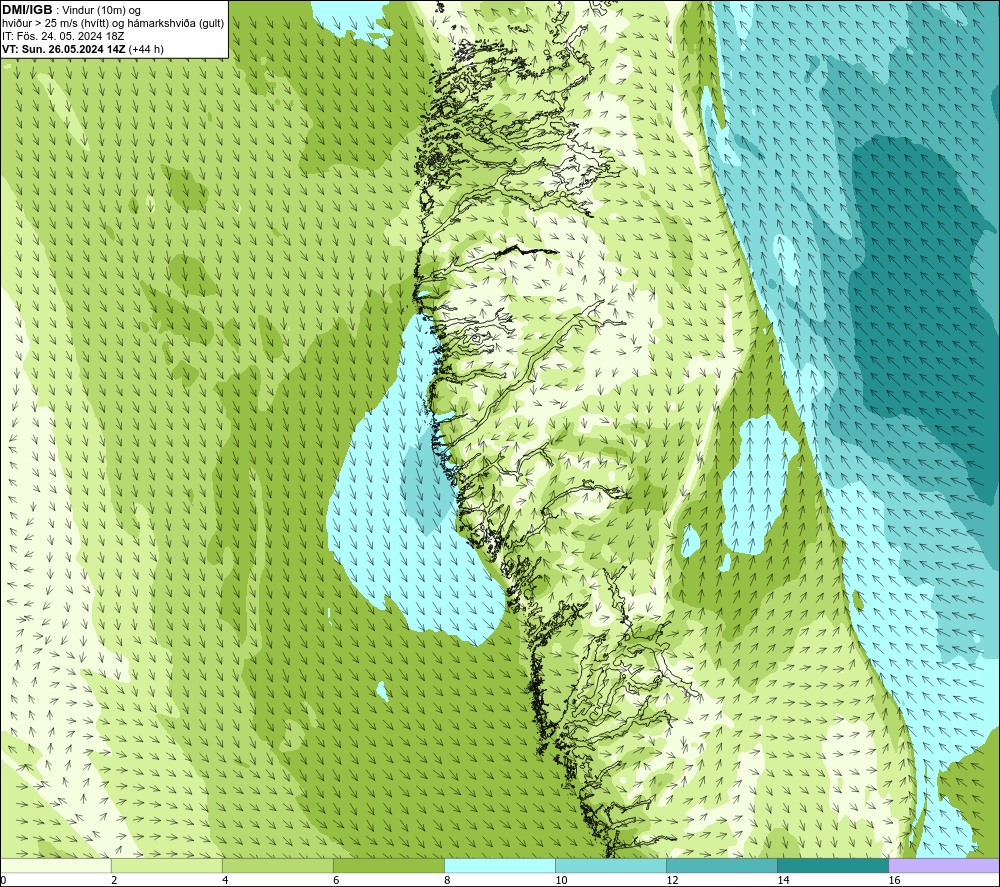Click legend scale label '10'

tap(561, 881)
